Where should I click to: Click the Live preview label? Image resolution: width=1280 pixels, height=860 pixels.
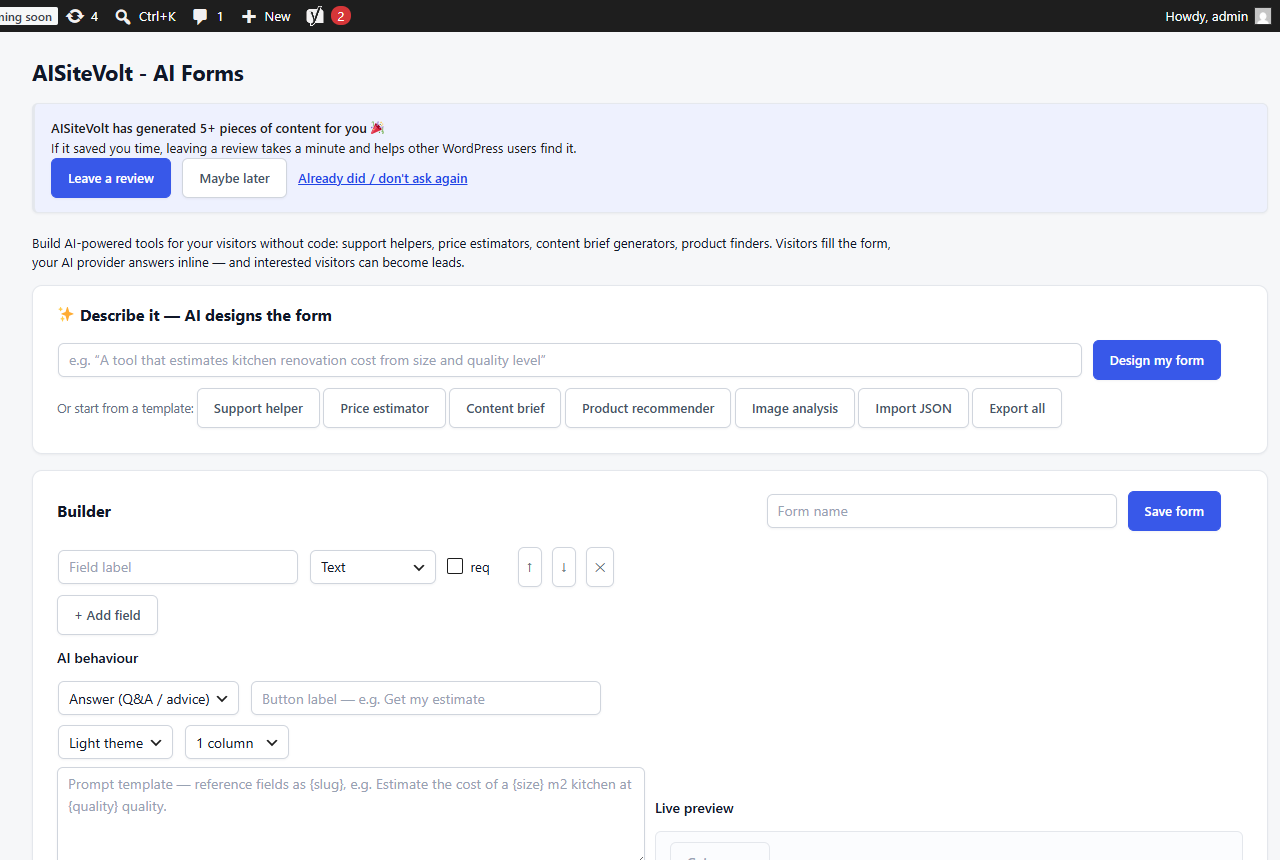(x=694, y=808)
